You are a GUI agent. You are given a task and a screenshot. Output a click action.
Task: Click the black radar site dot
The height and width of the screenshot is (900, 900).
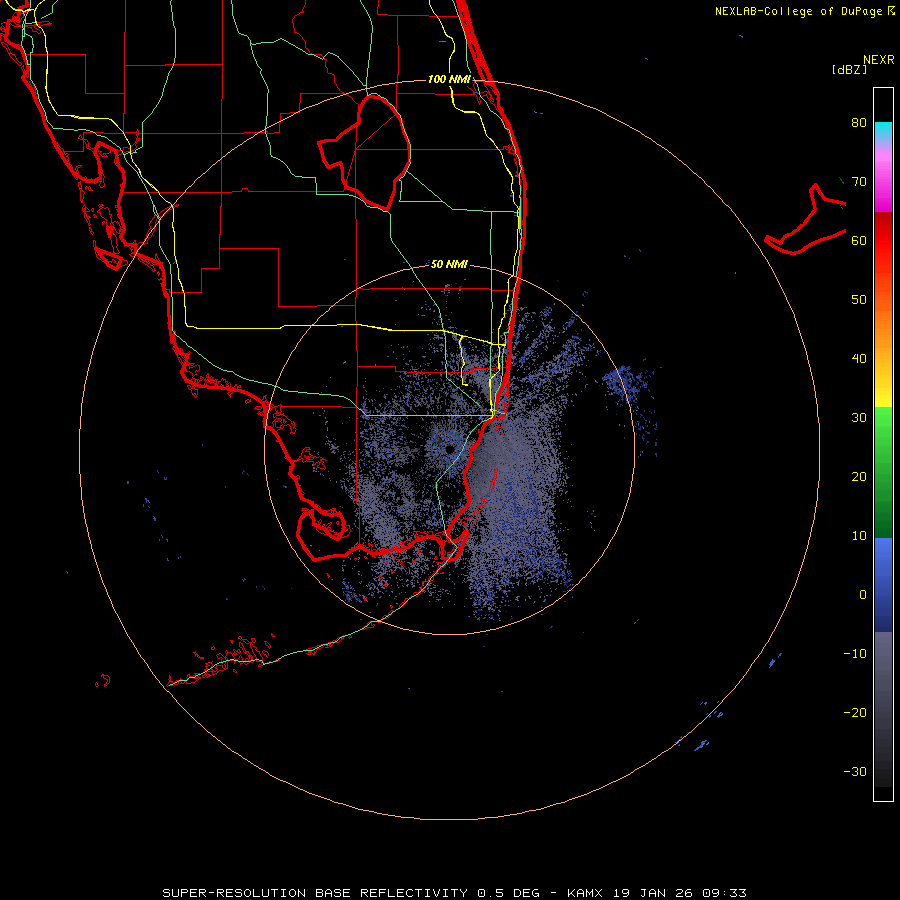click(449, 449)
